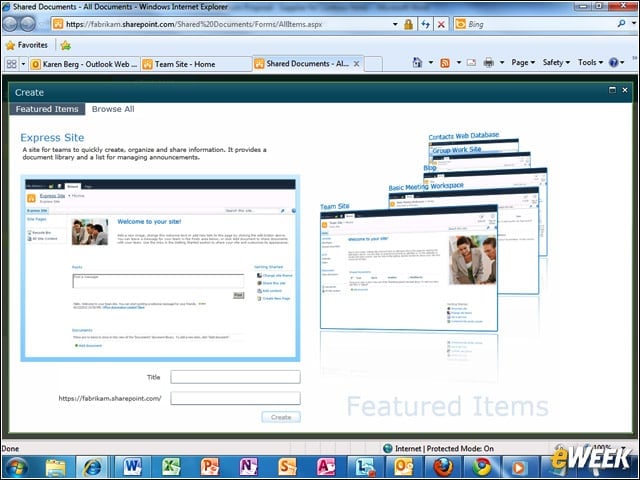Viewport: 640px width, 480px height.
Task: Maximize the Create dialog
Action: point(612,90)
